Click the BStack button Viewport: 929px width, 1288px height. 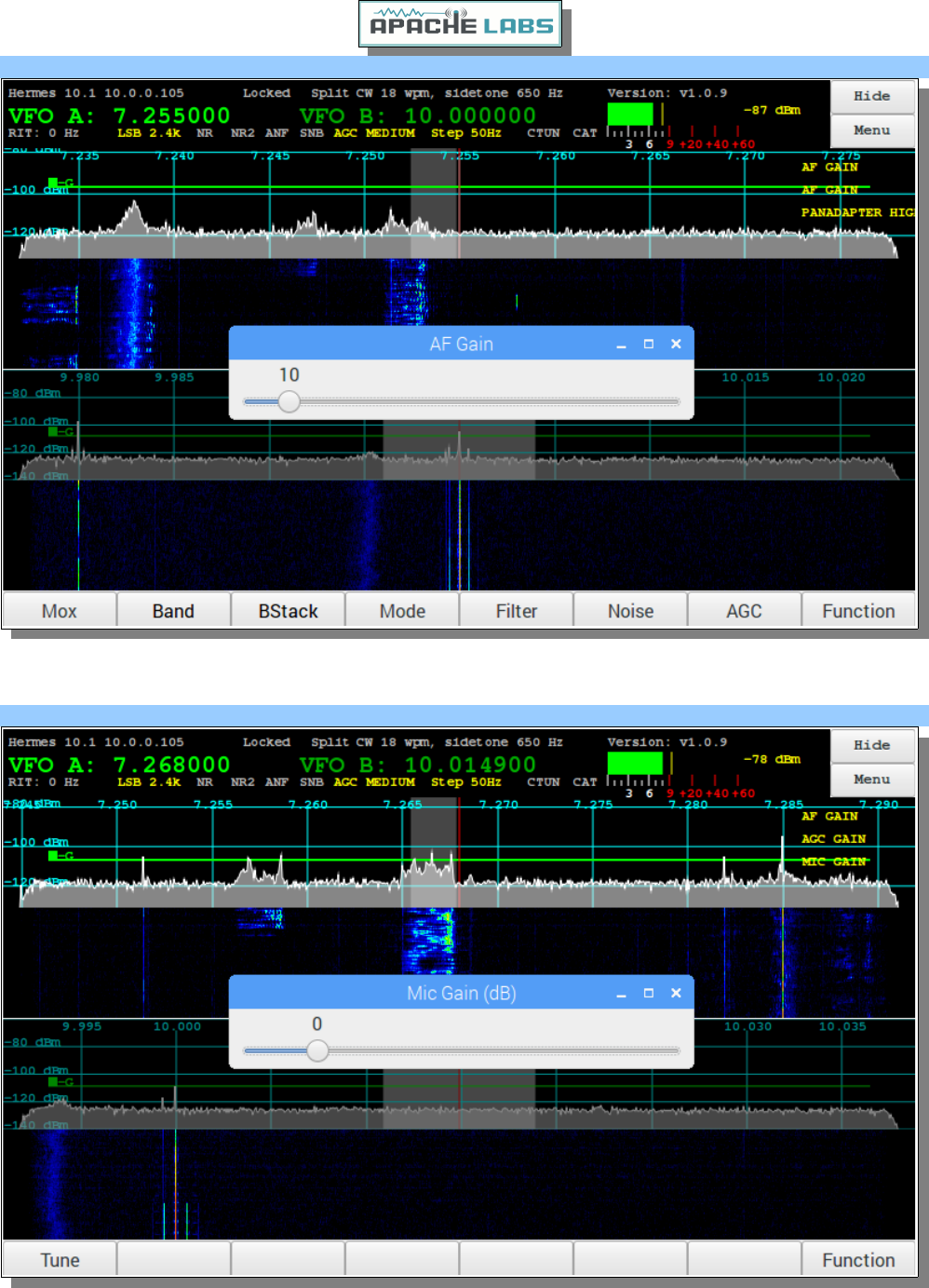coord(288,611)
